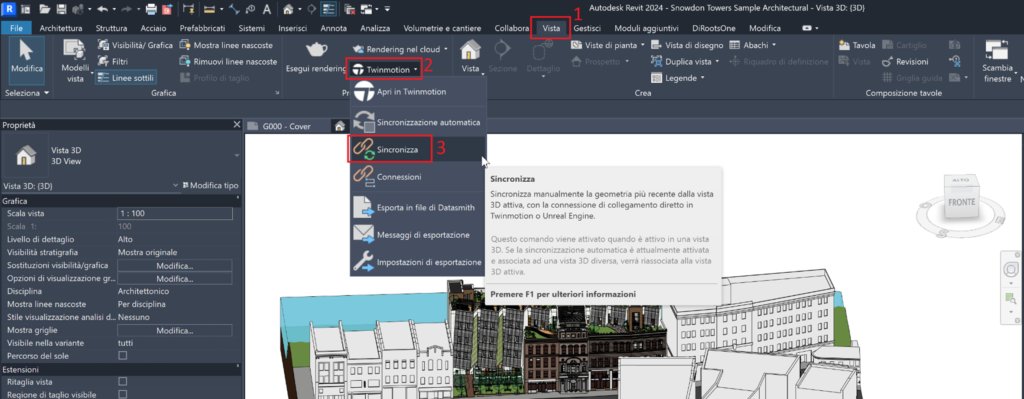This screenshot has height=399, width=1024.
Task: Click the Analizza ribbon tab
Action: tap(375, 28)
